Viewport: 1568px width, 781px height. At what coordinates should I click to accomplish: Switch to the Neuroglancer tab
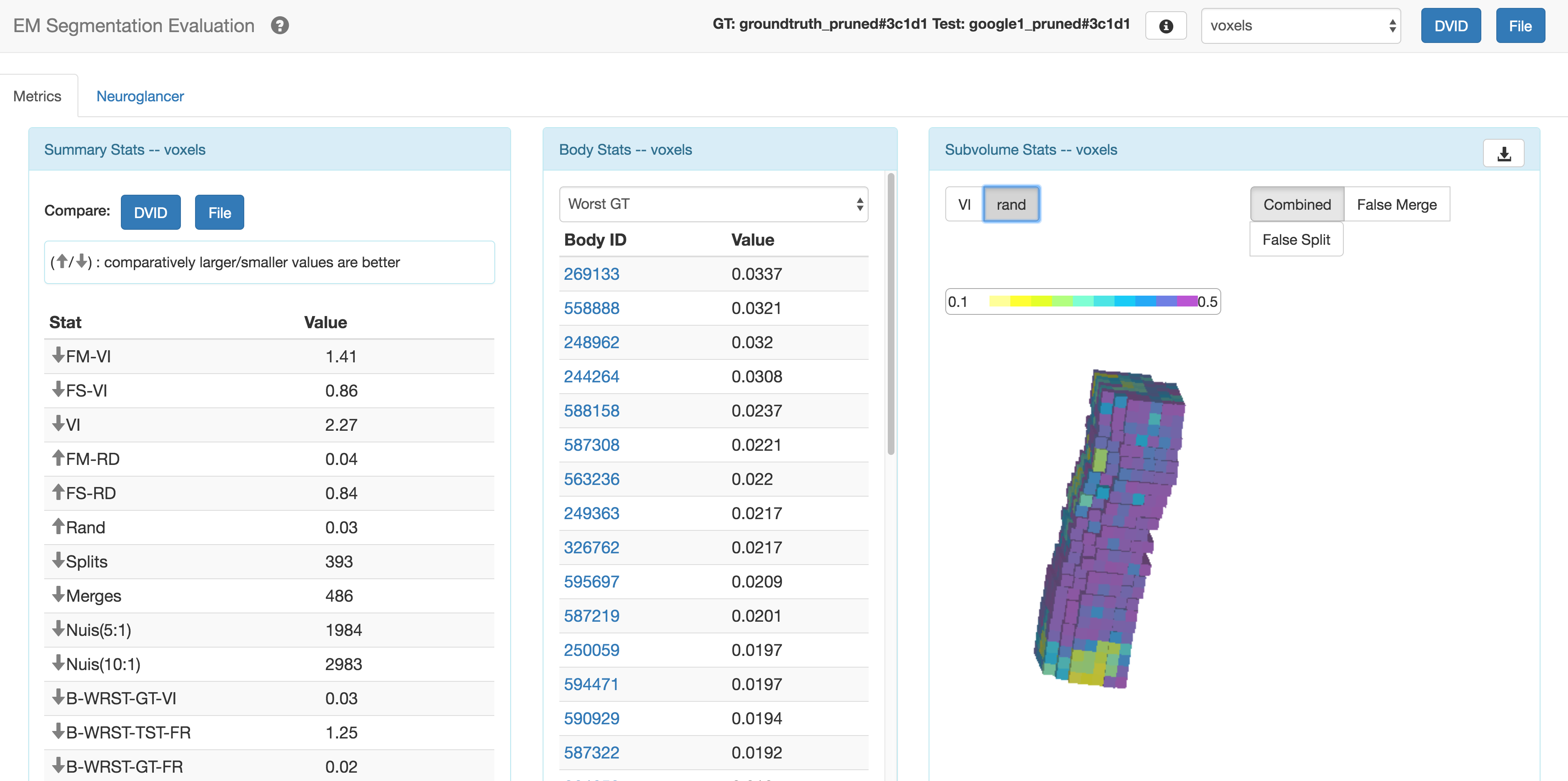coord(140,96)
